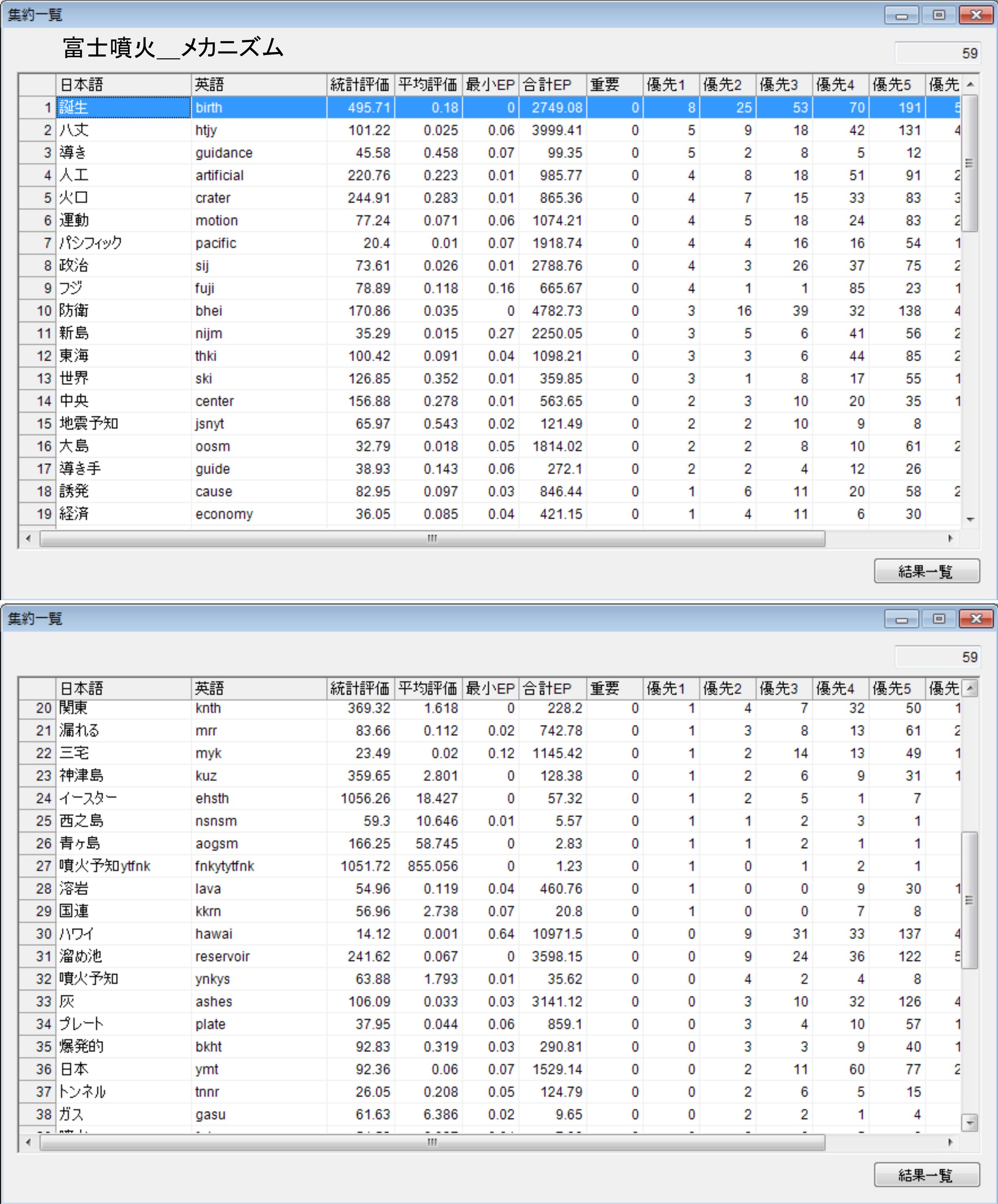Viewport: 998px width, 1204px height.
Task: Click the lower count field showing 59
Action: [937, 657]
